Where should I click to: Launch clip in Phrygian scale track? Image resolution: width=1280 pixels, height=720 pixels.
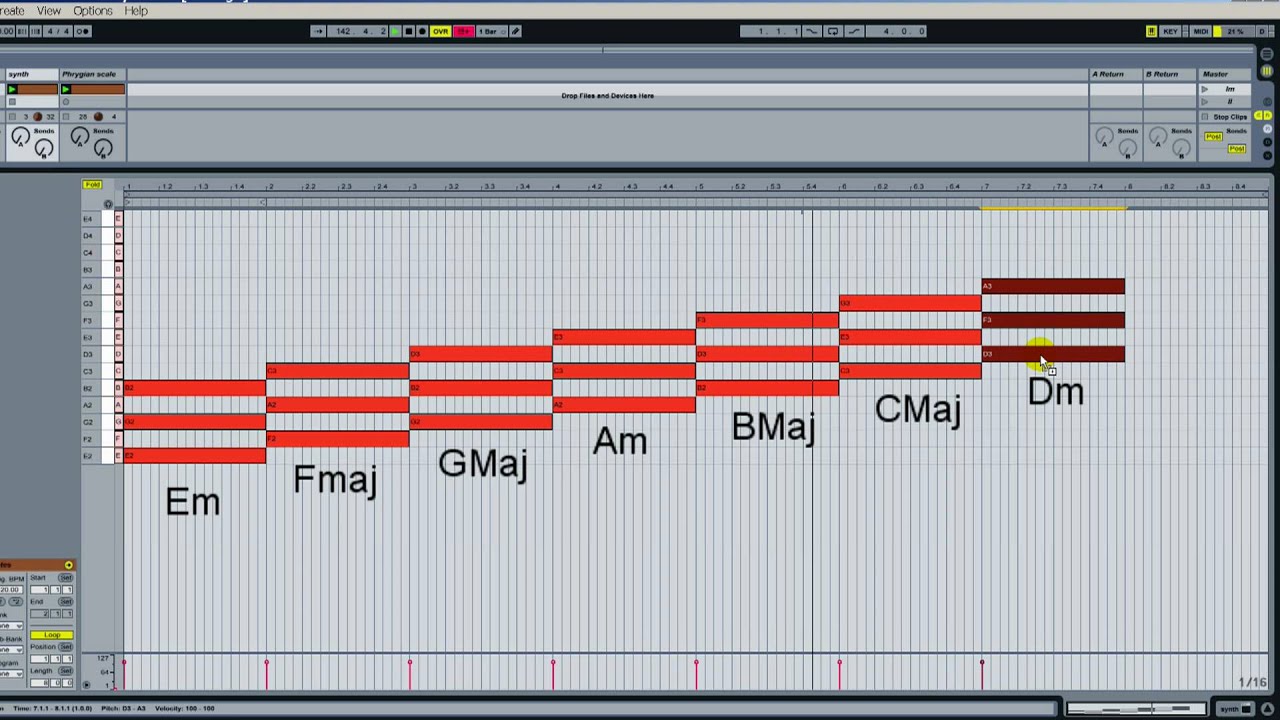66,90
